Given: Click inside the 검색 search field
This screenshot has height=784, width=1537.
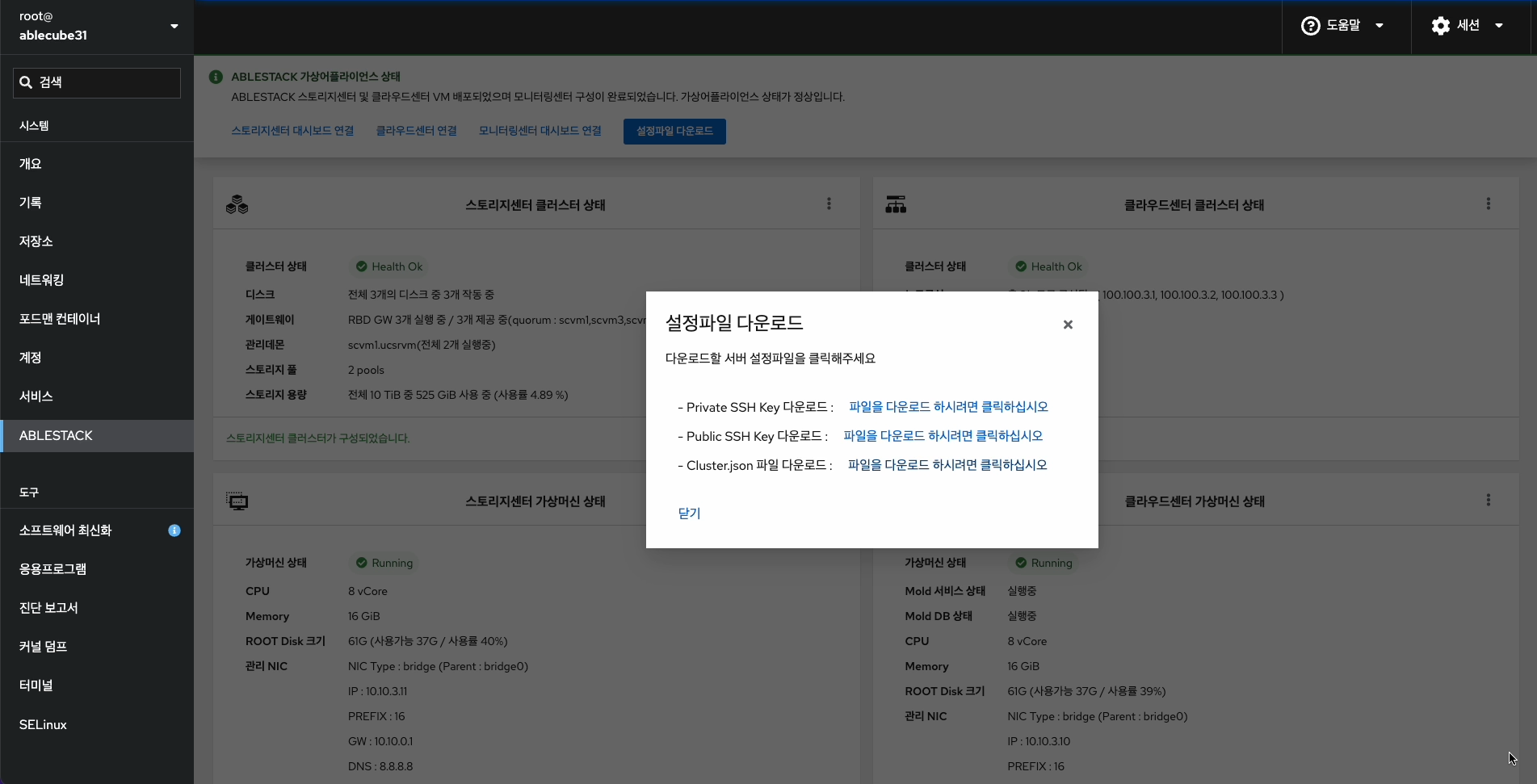Looking at the screenshot, I should pyautogui.click(x=97, y=82).
